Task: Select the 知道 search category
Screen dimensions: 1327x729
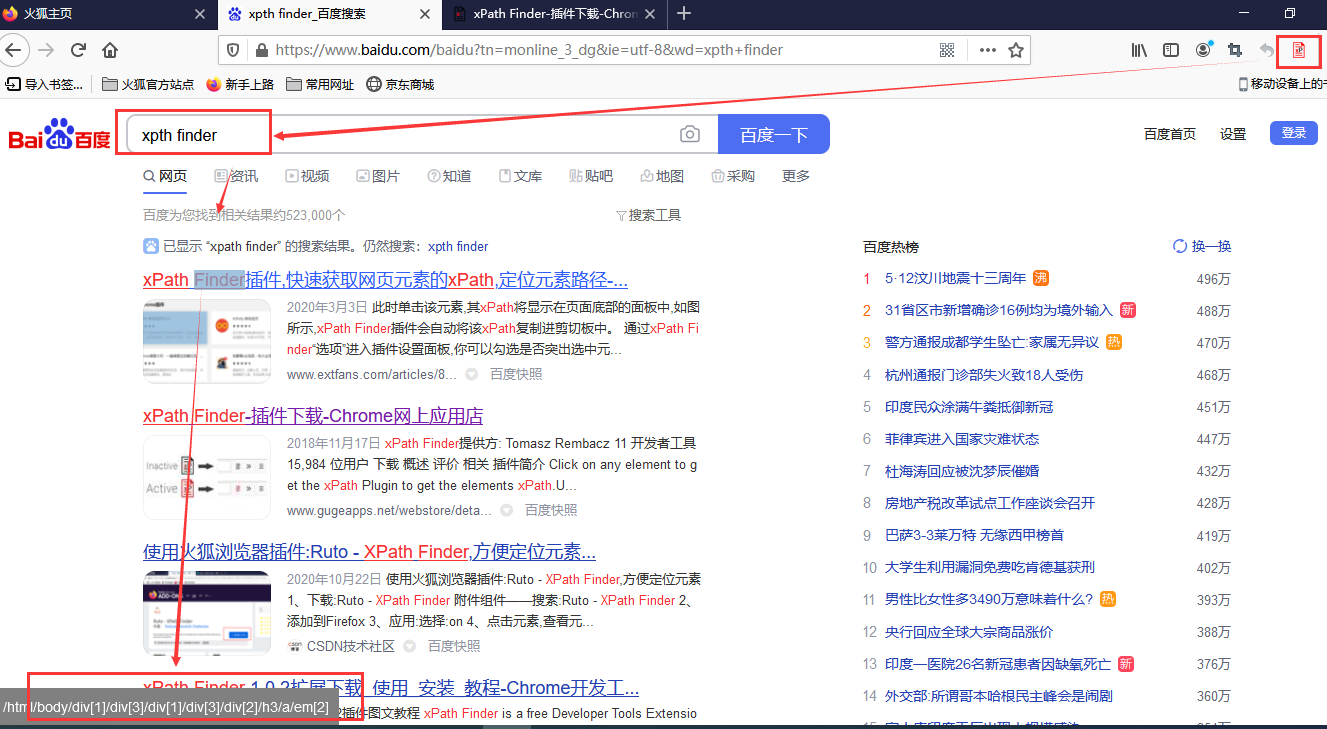Action: coord(449,176)
